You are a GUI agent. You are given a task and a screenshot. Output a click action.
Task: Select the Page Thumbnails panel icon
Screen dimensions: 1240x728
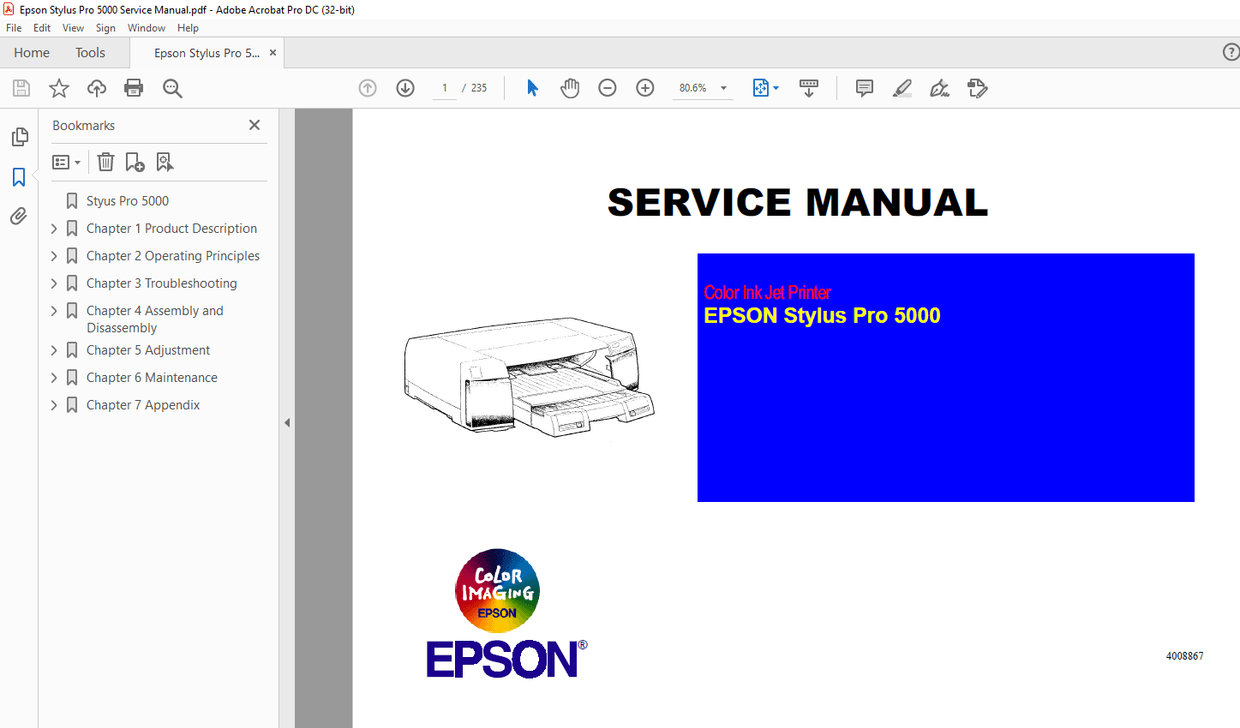(19, 136)
